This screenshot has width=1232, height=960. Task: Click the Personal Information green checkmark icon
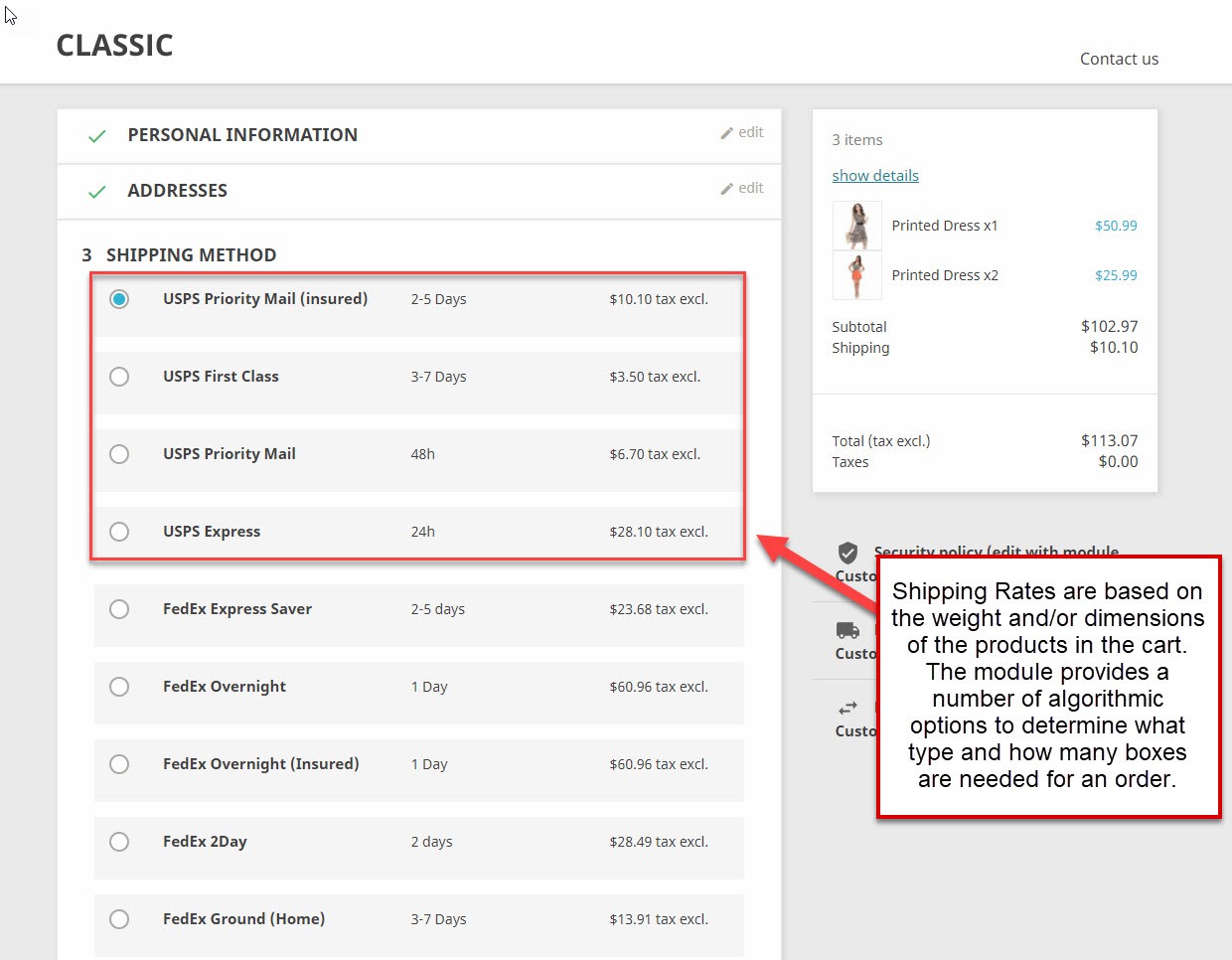pos(96,136)
